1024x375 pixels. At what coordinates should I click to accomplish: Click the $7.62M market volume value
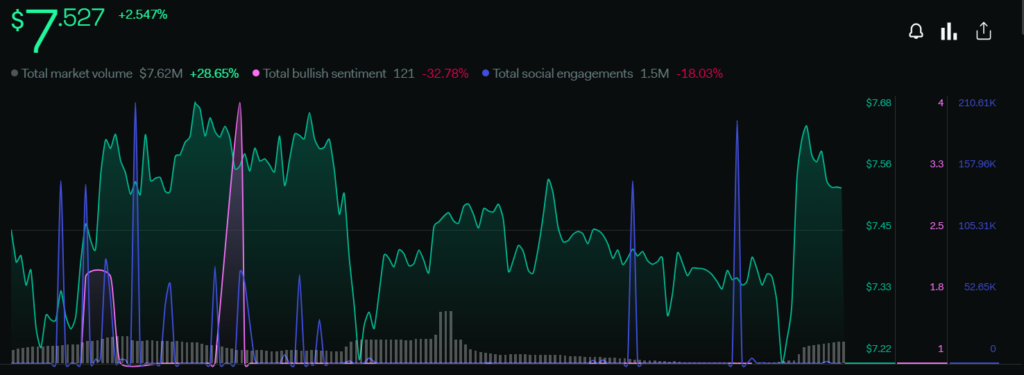[x=161, y=74]
